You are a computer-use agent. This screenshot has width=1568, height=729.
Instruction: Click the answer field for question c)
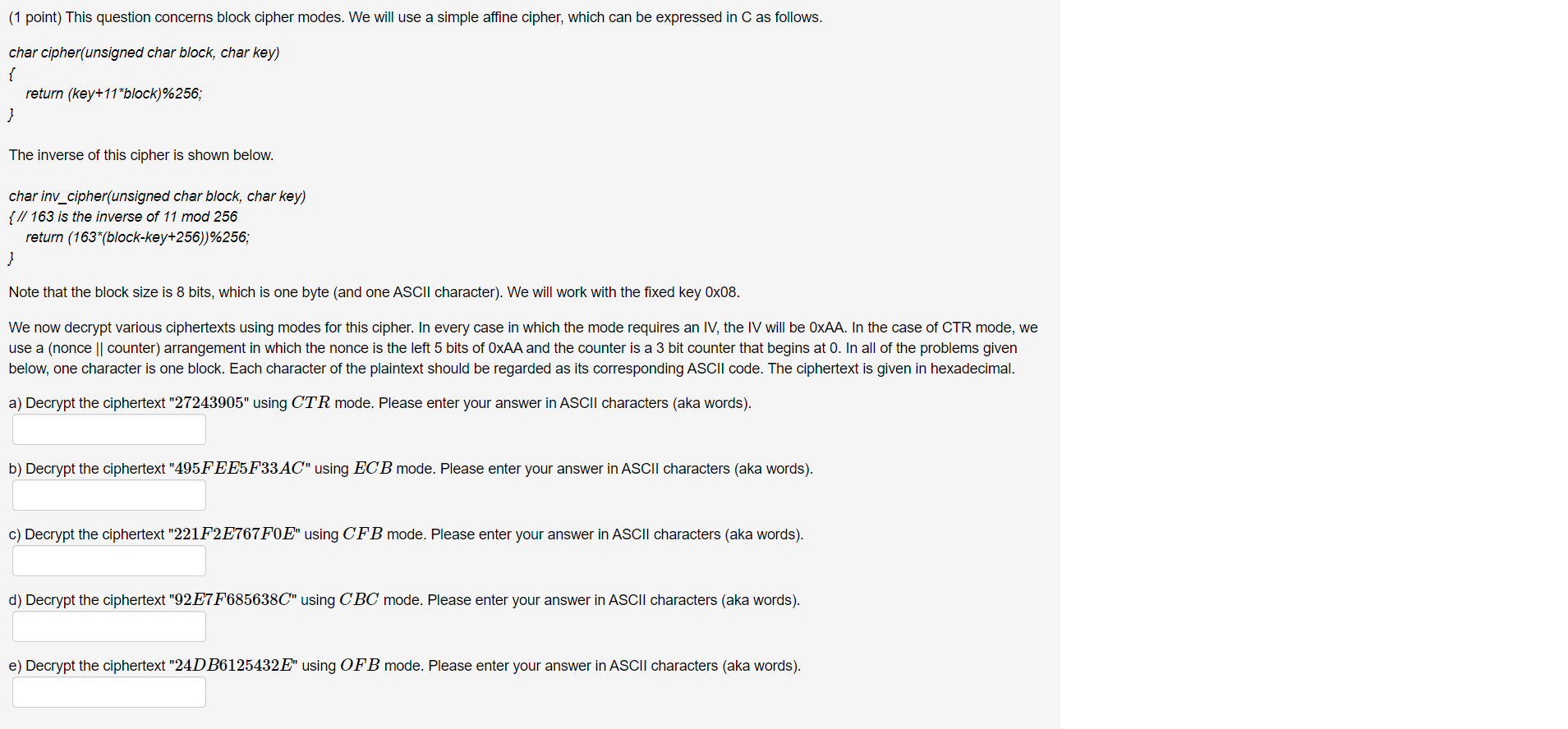(108, 560)
